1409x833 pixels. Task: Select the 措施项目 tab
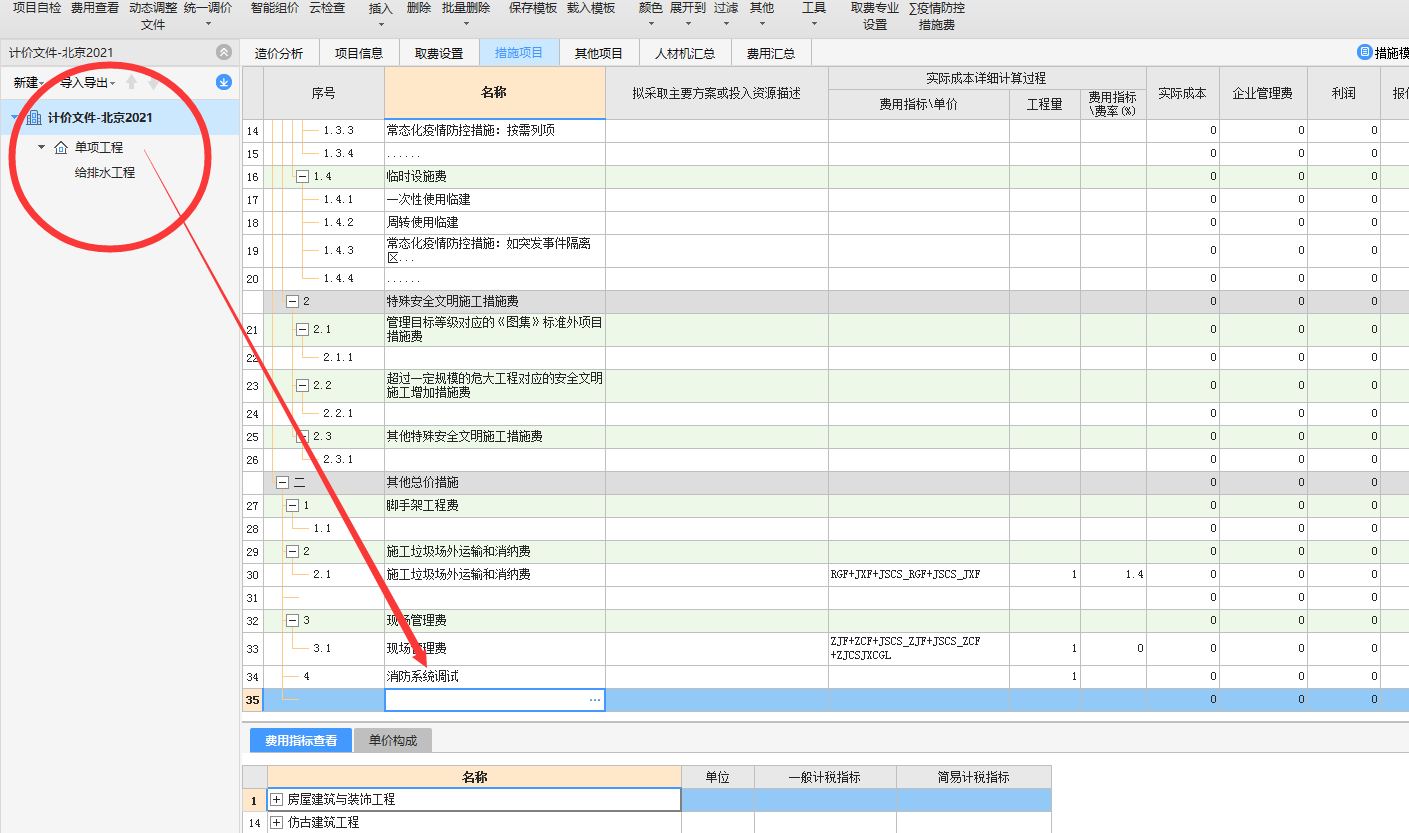[519, 53]
